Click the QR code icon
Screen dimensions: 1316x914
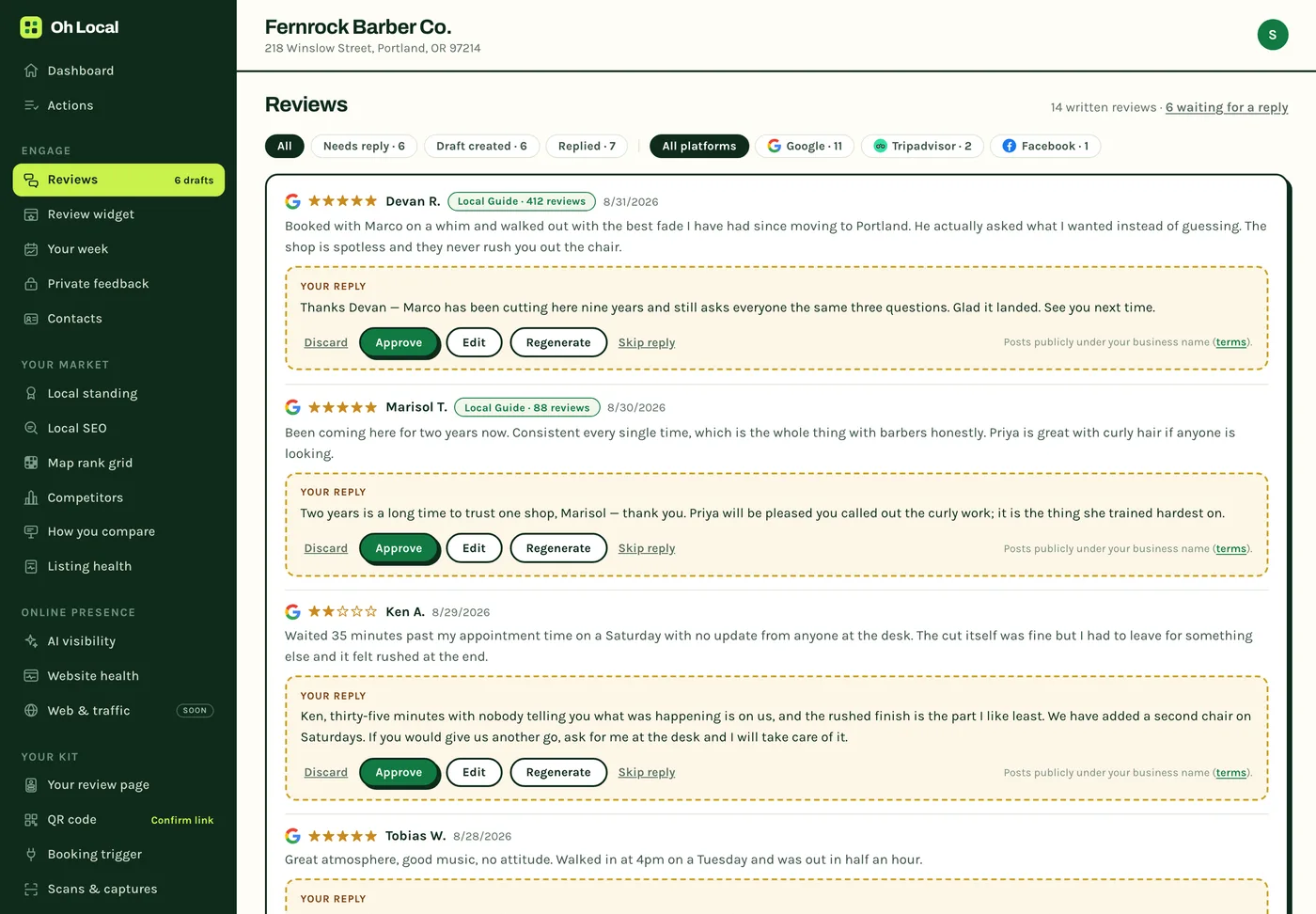point(31,820)
